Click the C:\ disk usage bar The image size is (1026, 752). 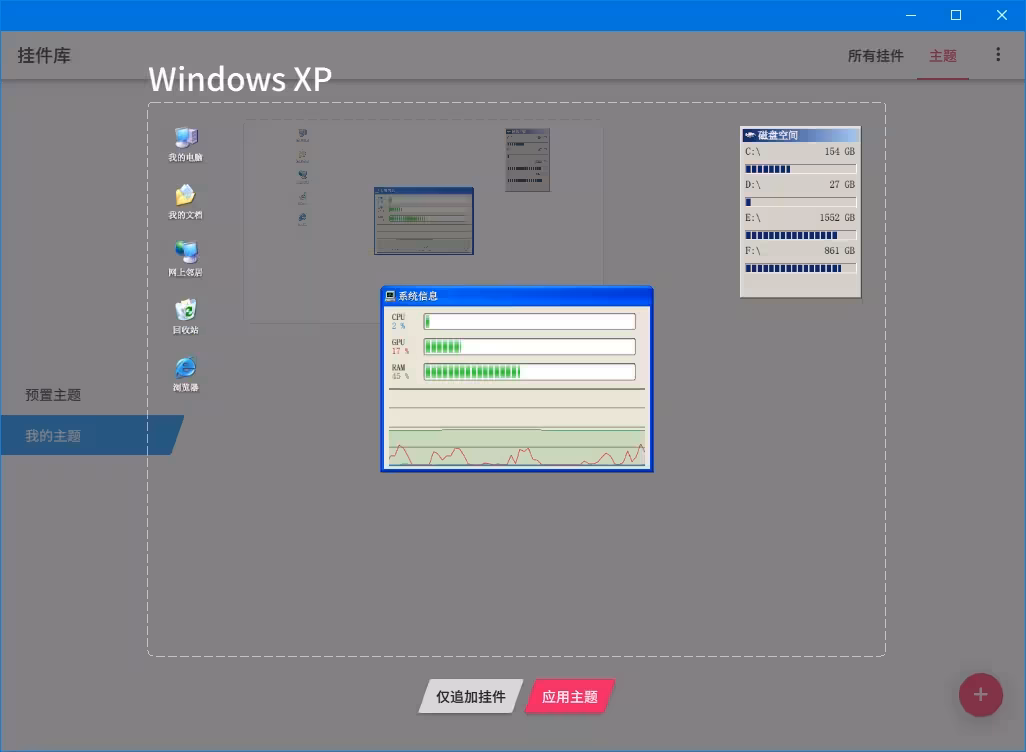[800, 169]
